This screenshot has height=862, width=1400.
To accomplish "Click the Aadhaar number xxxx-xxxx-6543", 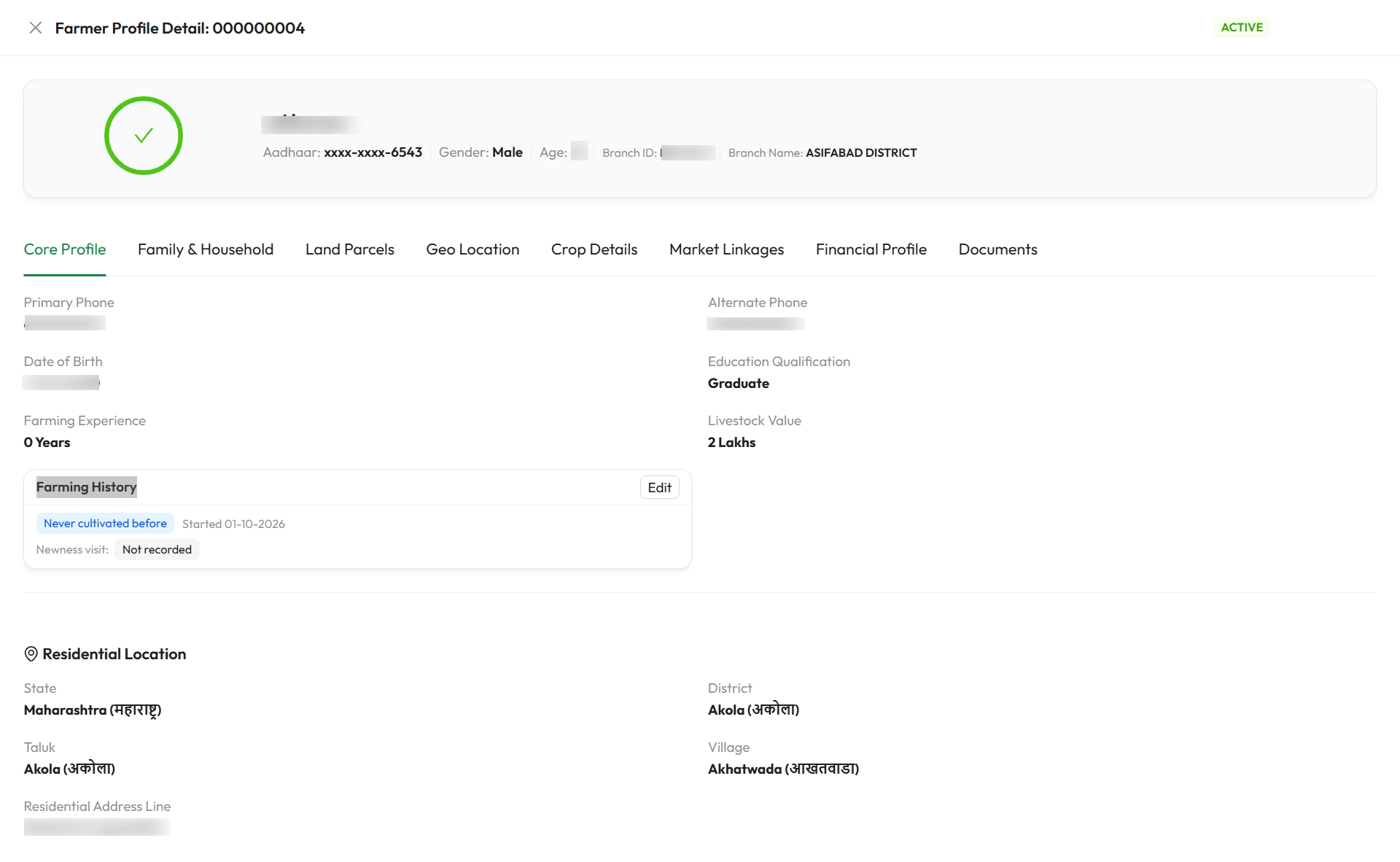I will click(373, 152).
